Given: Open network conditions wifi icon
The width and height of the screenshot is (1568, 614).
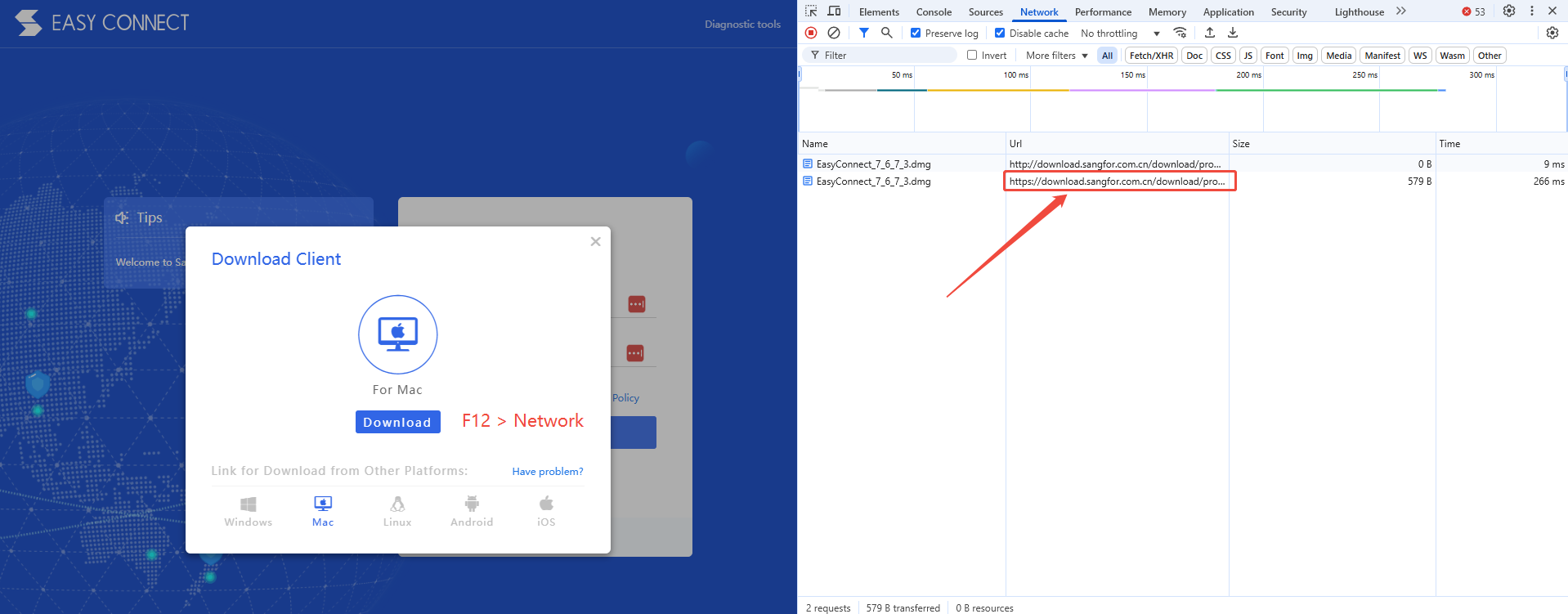Looking at the screenshot, I should click(x=1180, y=33).
